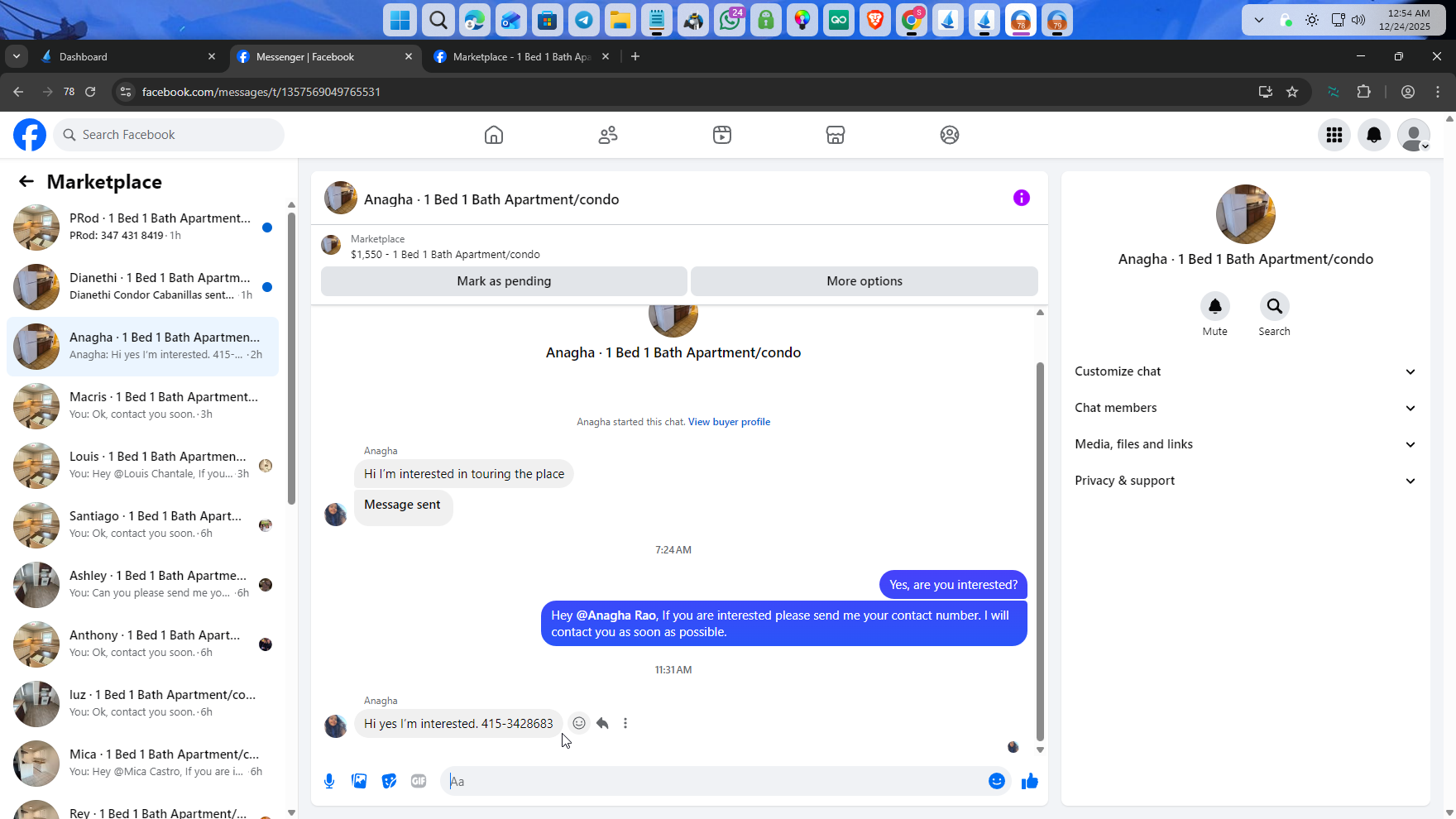Open Anagha's listing photo in right panel
1456x819 pixels.
(1245, 214)
